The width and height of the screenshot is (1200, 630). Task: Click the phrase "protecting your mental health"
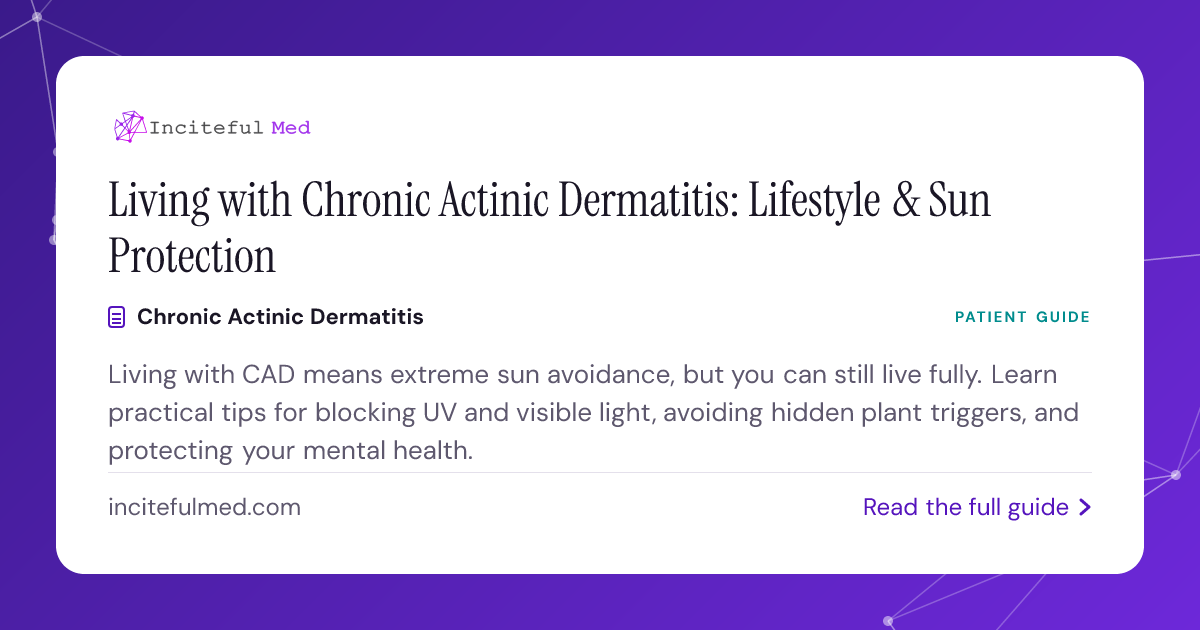tap(290, 451)
